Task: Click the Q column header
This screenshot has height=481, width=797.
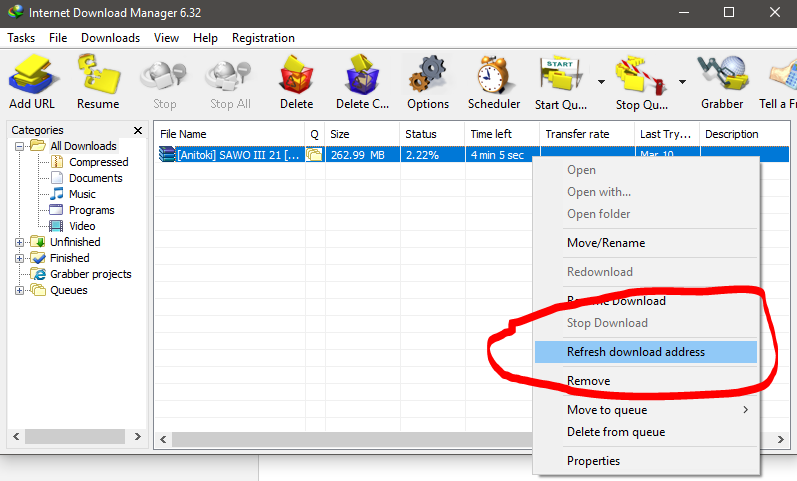Action: (315, 134)
